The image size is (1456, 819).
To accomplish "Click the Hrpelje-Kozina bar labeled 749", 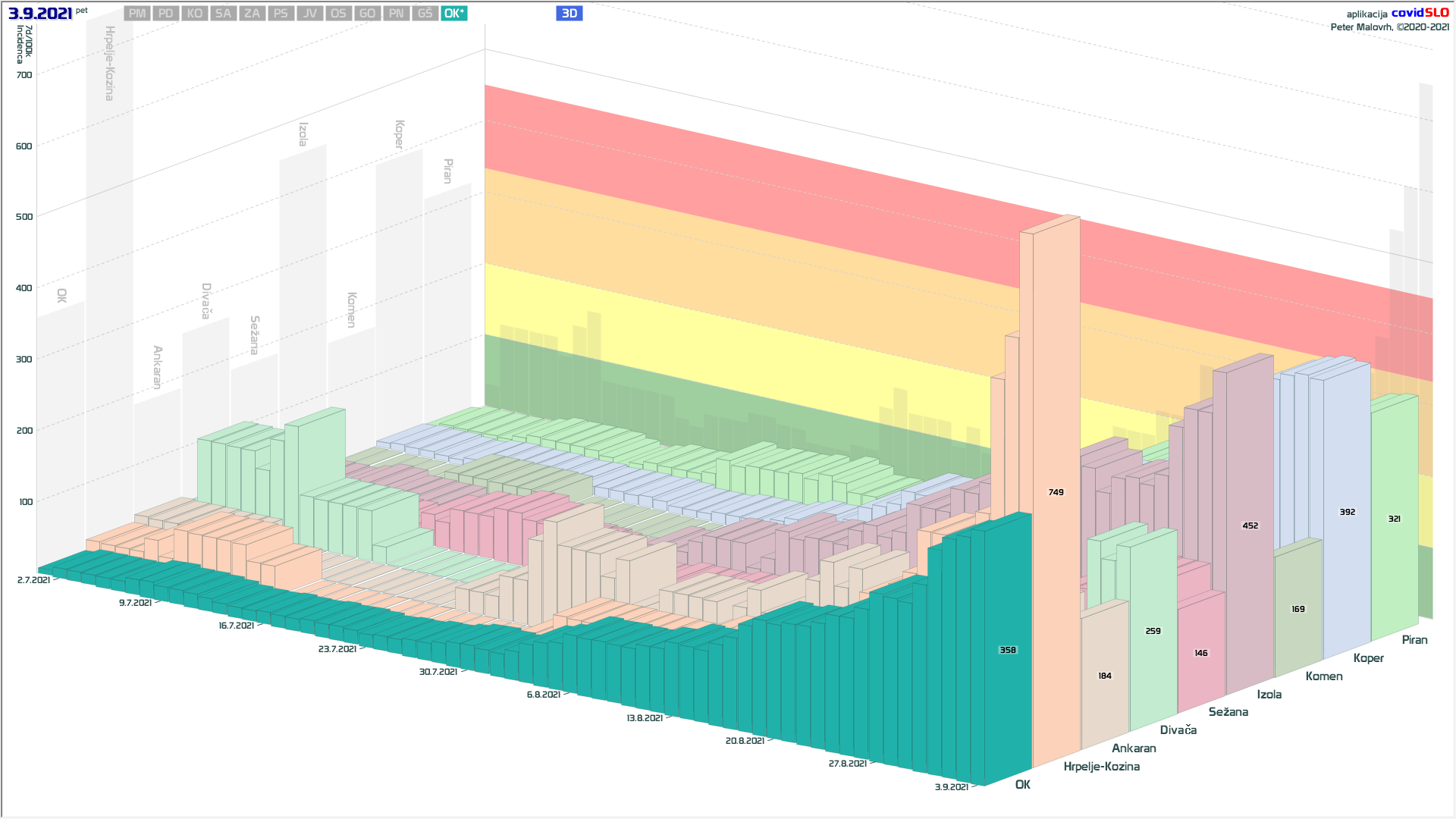I will pos(1056,492).
